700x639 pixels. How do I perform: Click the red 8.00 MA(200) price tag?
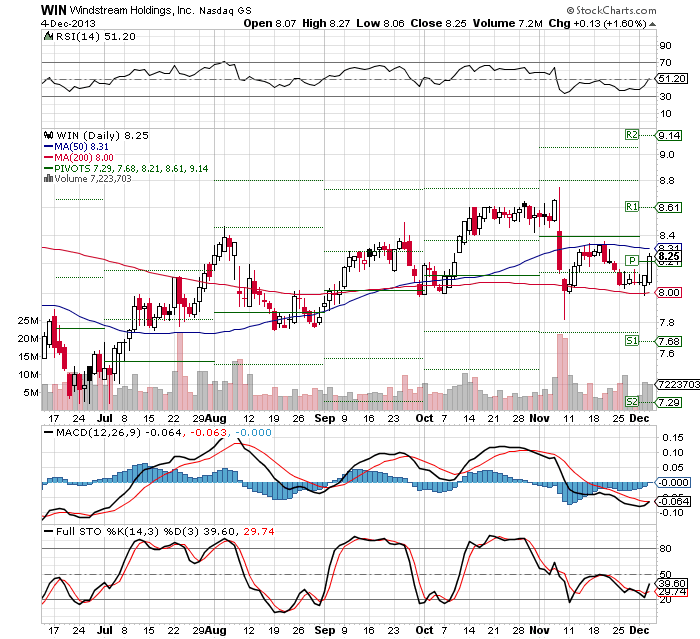point(669,292)
